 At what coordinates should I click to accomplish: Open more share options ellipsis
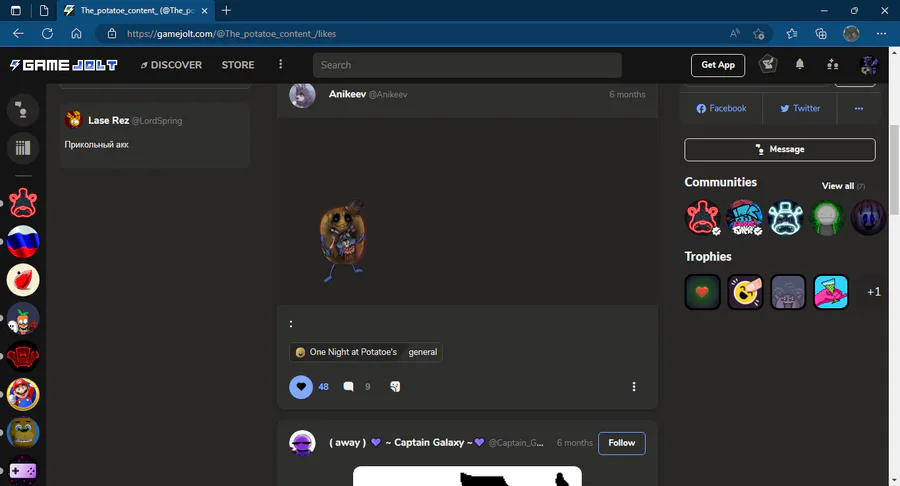click(x=859, y=108)
